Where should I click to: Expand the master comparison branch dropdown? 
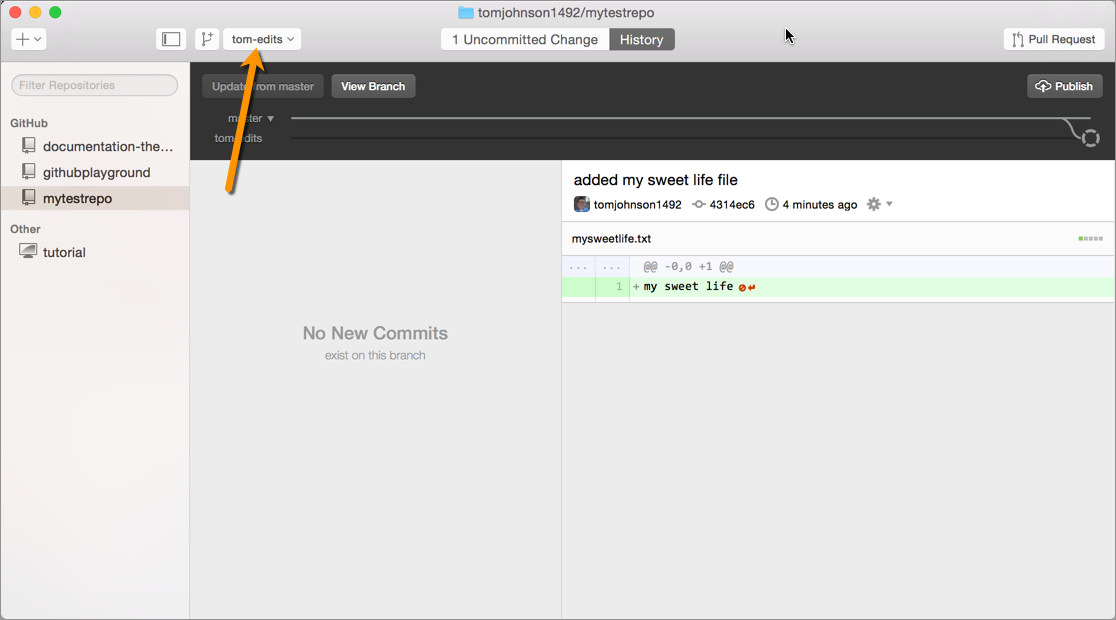pyautogui.click(x=251, y=118)
